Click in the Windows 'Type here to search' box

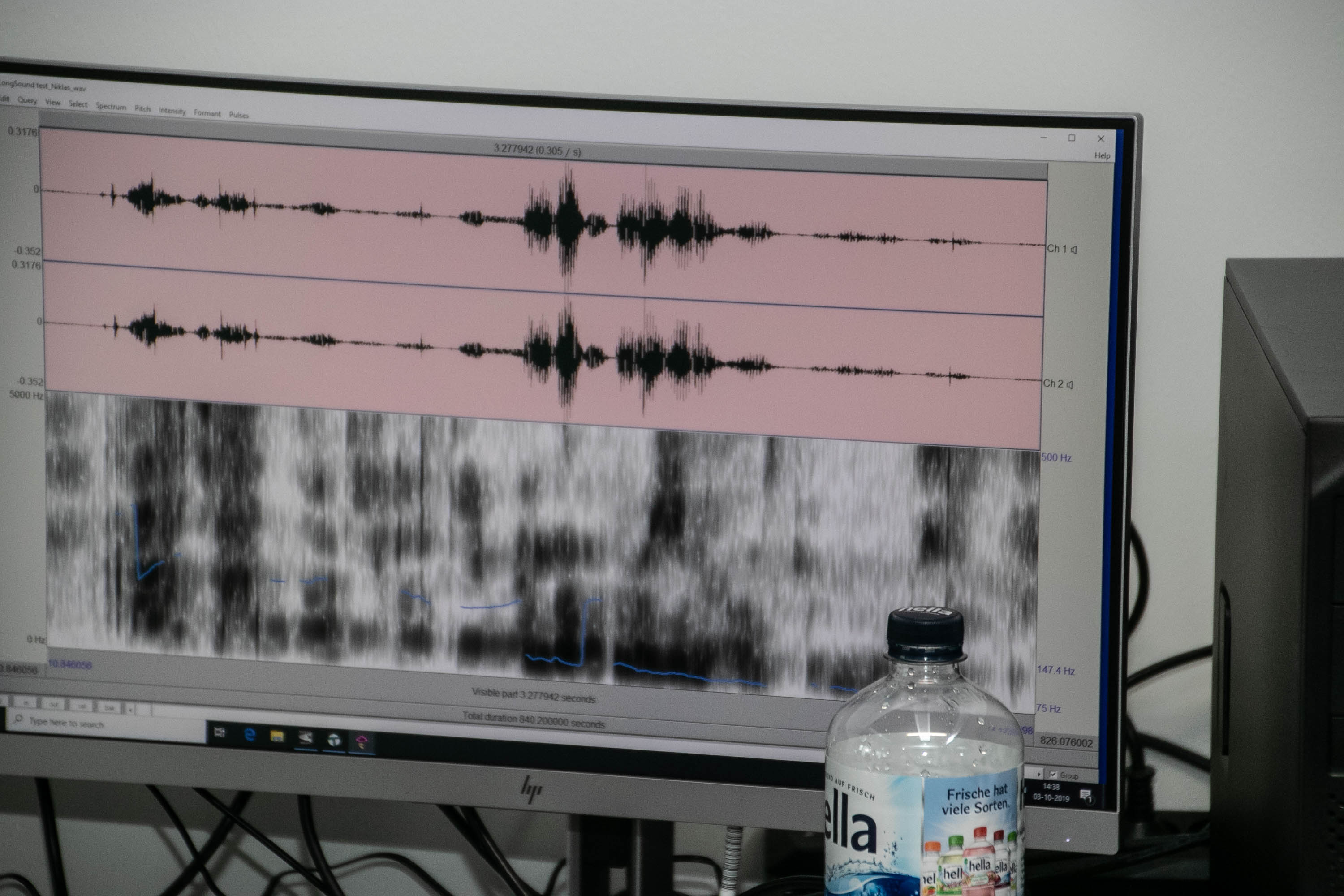tap(106, 724)
